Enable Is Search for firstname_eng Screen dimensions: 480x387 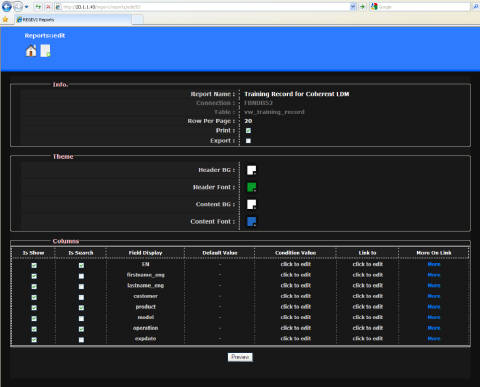point(81,276)
